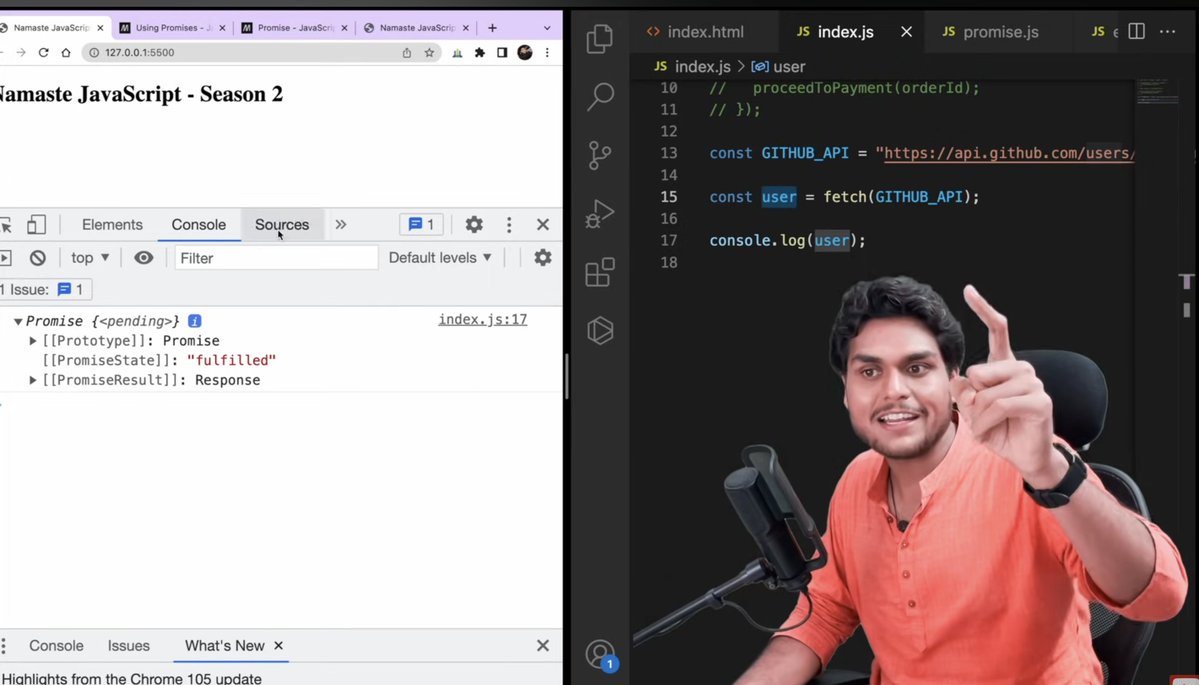This screenshot has height=685, width=1199.
Task: Open Console settings gear
Action: 543,258
